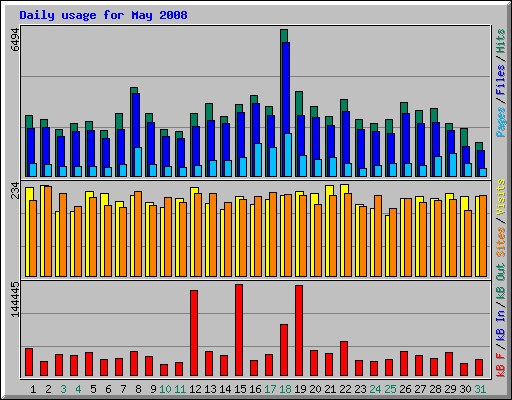Click day label 7 on the axis
This screenshot has height=400, width=512.
123,389
